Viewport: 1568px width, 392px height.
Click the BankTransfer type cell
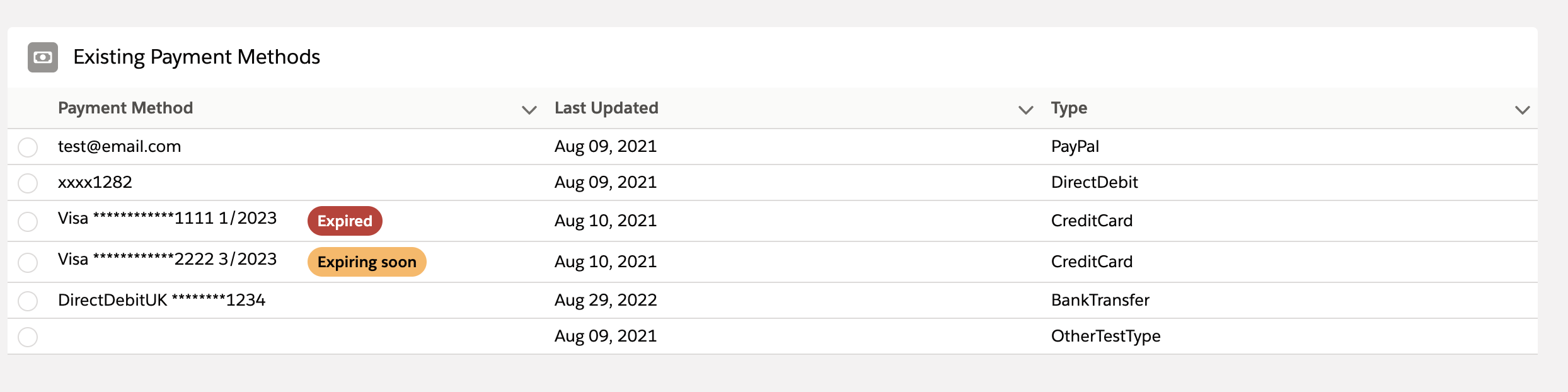pos(1100,300)
